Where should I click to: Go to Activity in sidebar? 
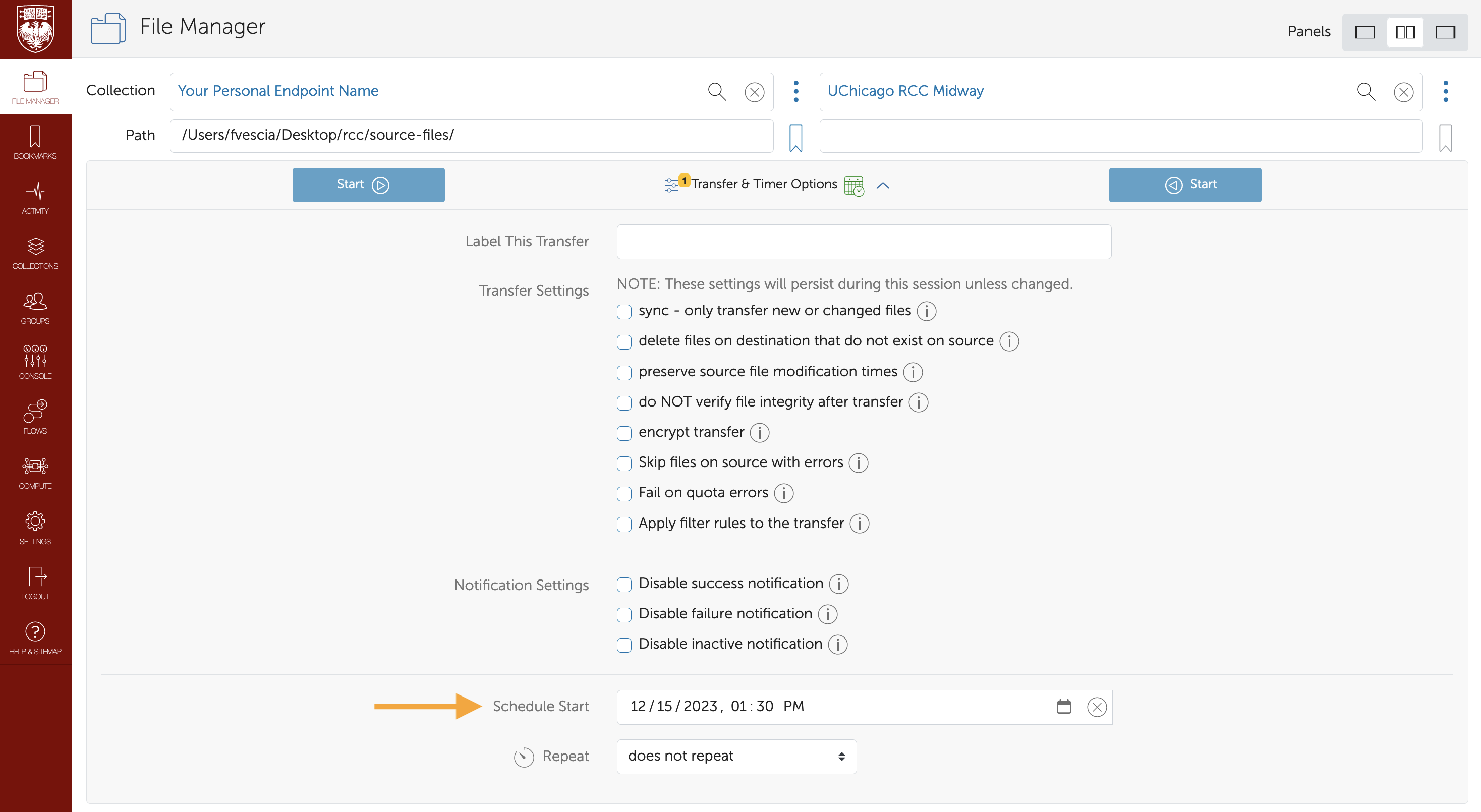point(35,198)
